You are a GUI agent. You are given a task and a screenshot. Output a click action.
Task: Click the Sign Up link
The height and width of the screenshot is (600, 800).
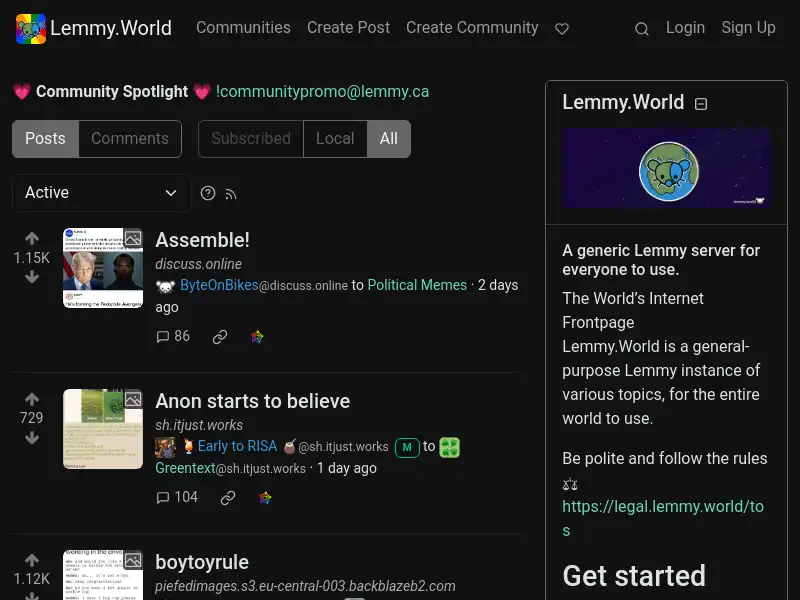pos(748,28)
